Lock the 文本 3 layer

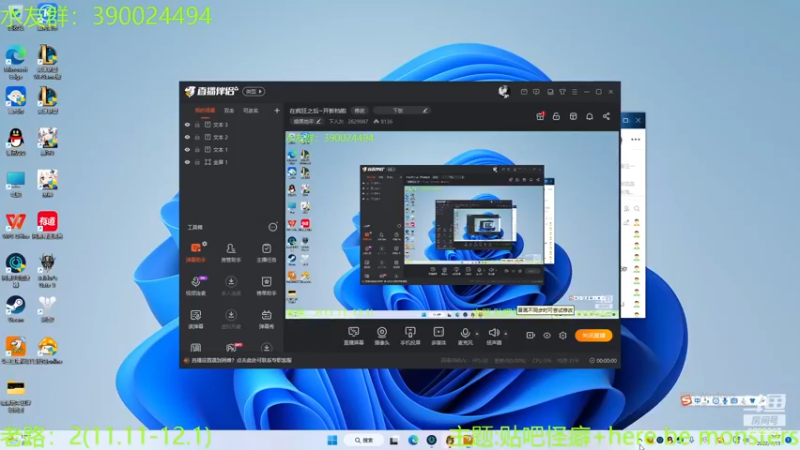tap(197, 124)
